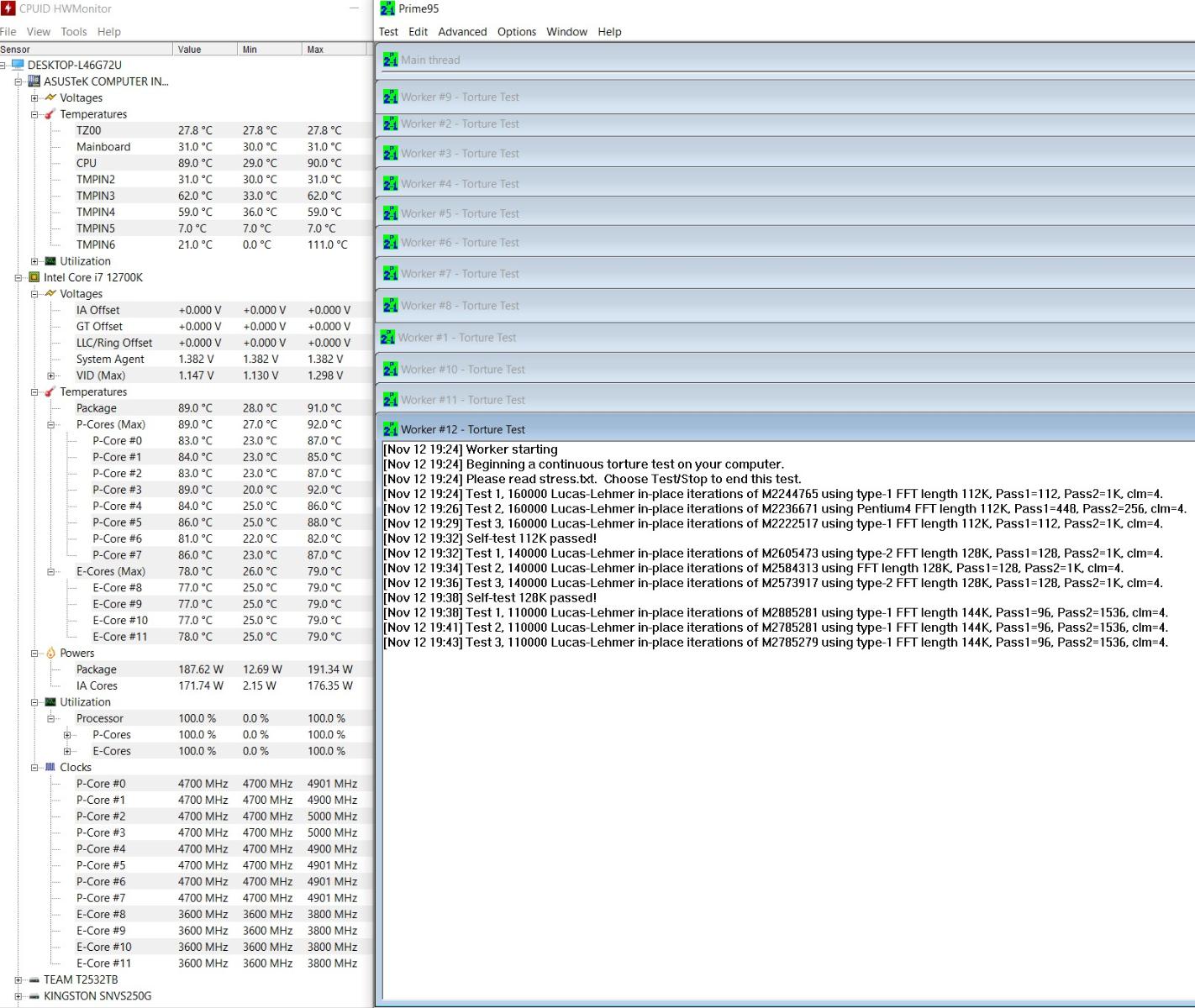The image size is (1195, 1008).
Task: Open the View menu in HWMonitor
Action: 39,32
